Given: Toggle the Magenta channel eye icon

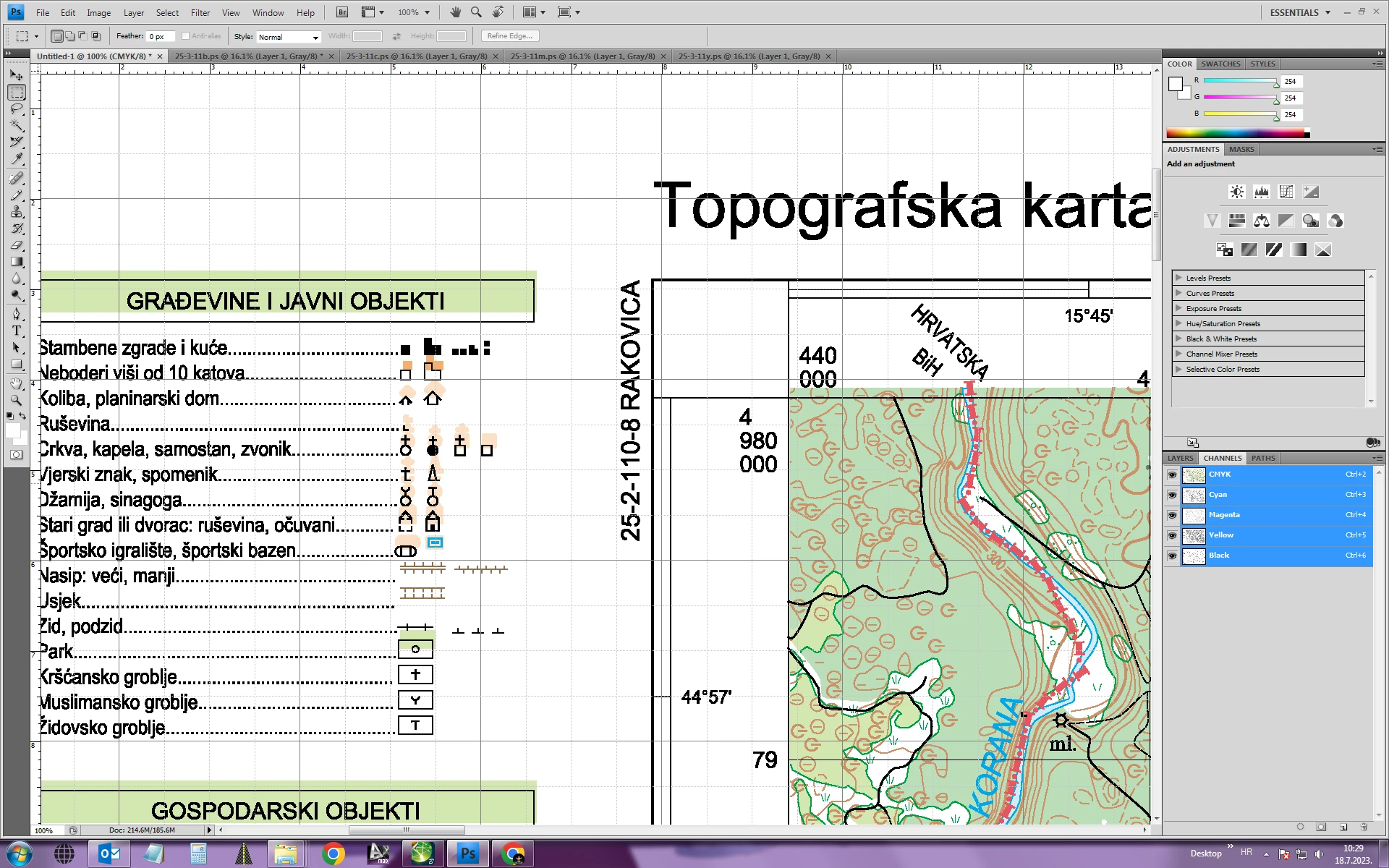Looking at the screenshot, I should 1172,515.
